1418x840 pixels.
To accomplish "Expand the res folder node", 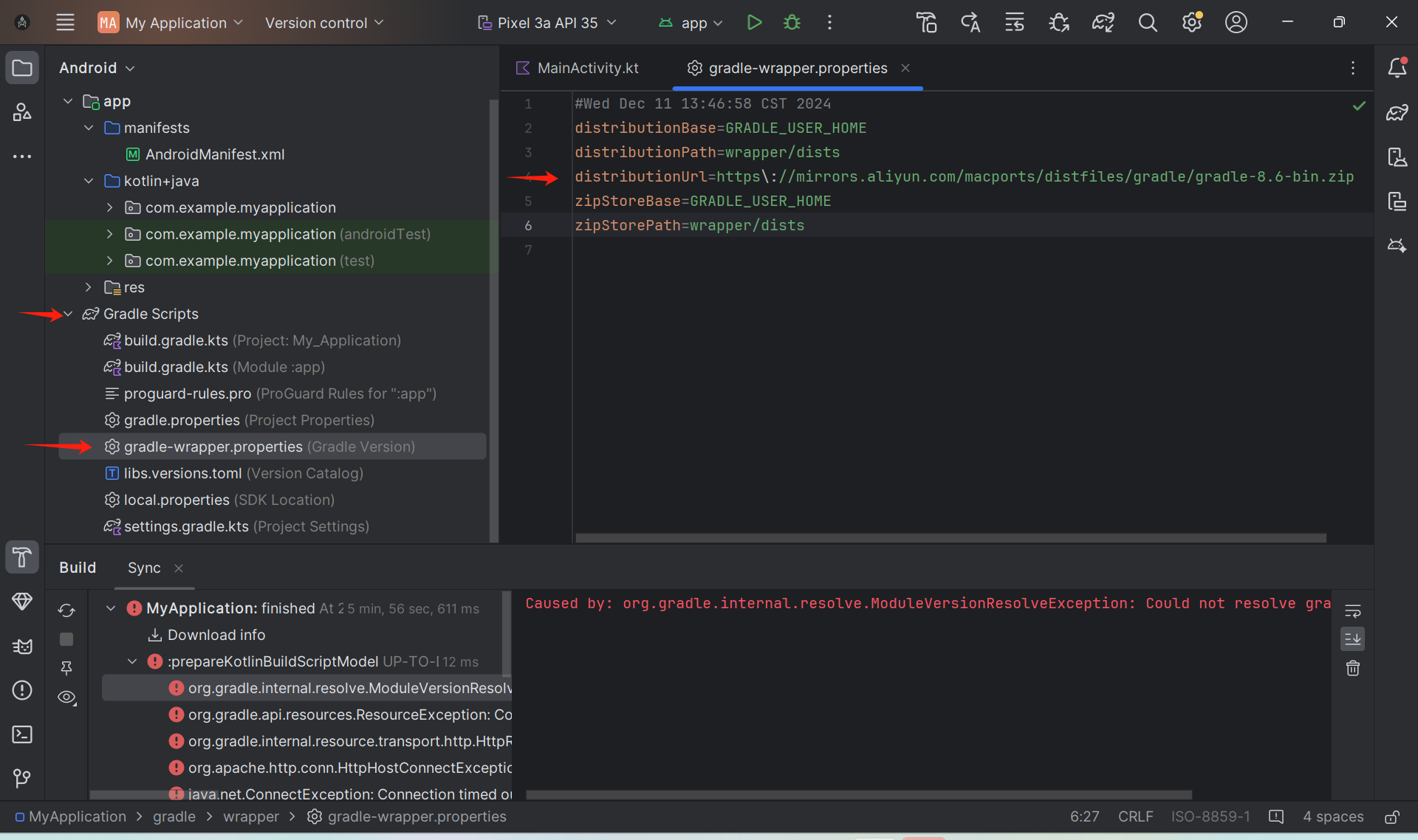I will tap(88, 287).
